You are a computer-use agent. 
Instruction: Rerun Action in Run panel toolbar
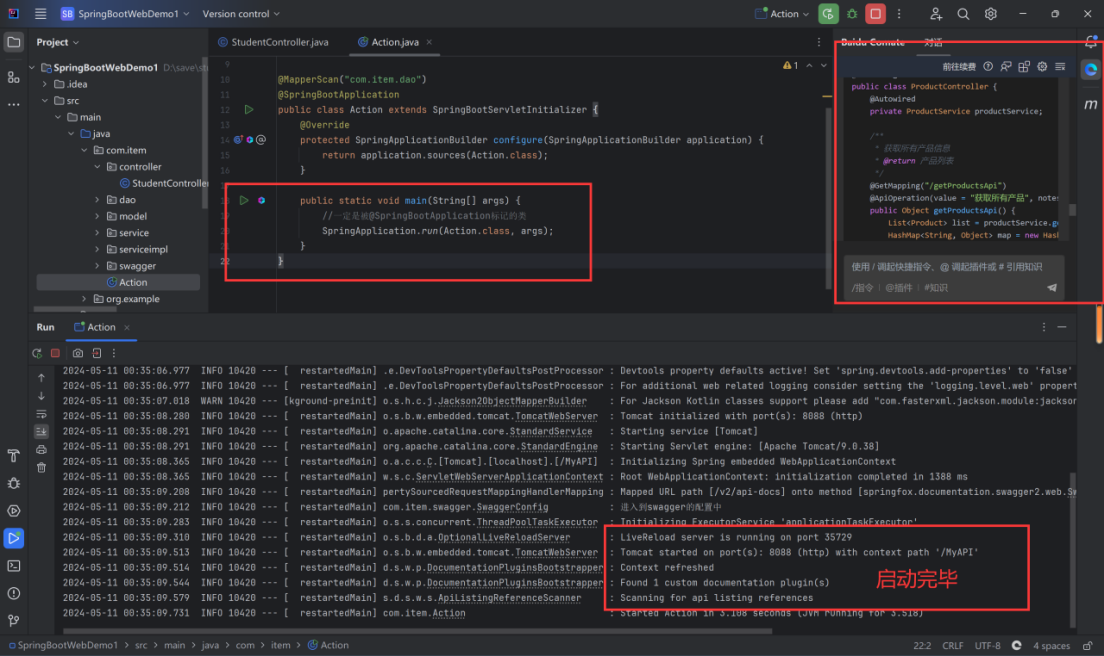[37, 353]
